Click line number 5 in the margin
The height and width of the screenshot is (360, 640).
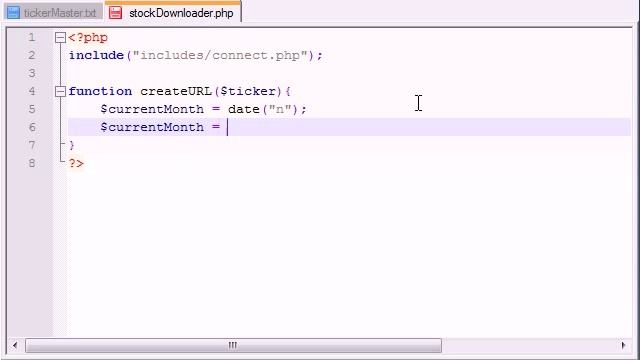[31, 109]
